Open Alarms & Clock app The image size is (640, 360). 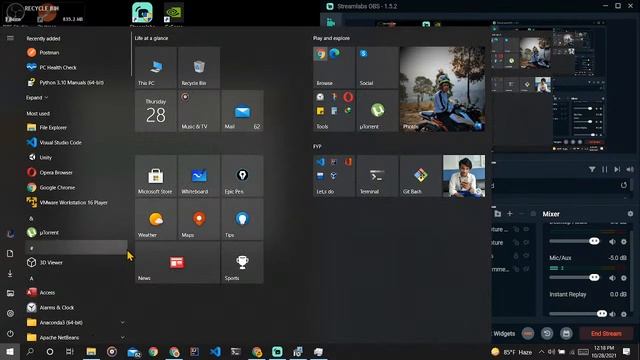coord(76,307)
